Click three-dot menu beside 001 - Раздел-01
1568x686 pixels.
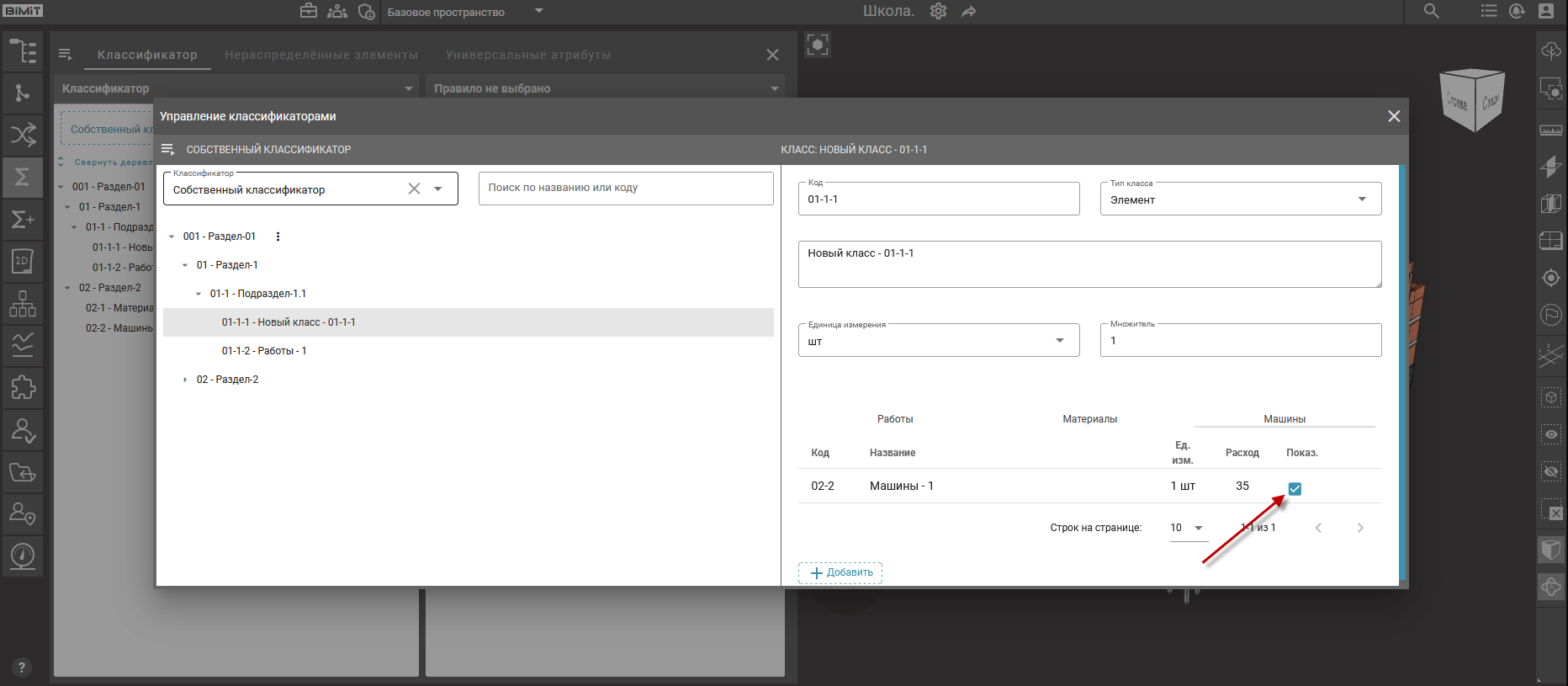click(278, 237)
